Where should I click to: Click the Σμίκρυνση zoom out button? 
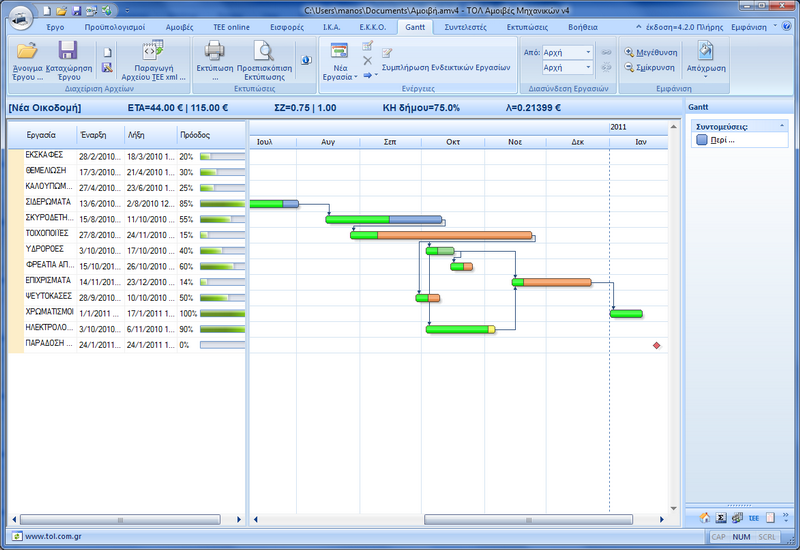click(650, 68)
